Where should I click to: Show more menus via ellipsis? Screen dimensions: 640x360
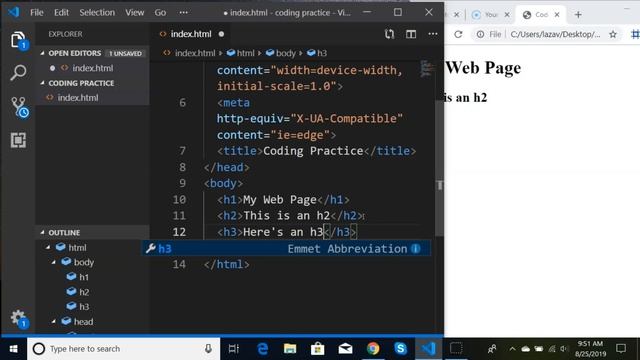tap(184, 13)
